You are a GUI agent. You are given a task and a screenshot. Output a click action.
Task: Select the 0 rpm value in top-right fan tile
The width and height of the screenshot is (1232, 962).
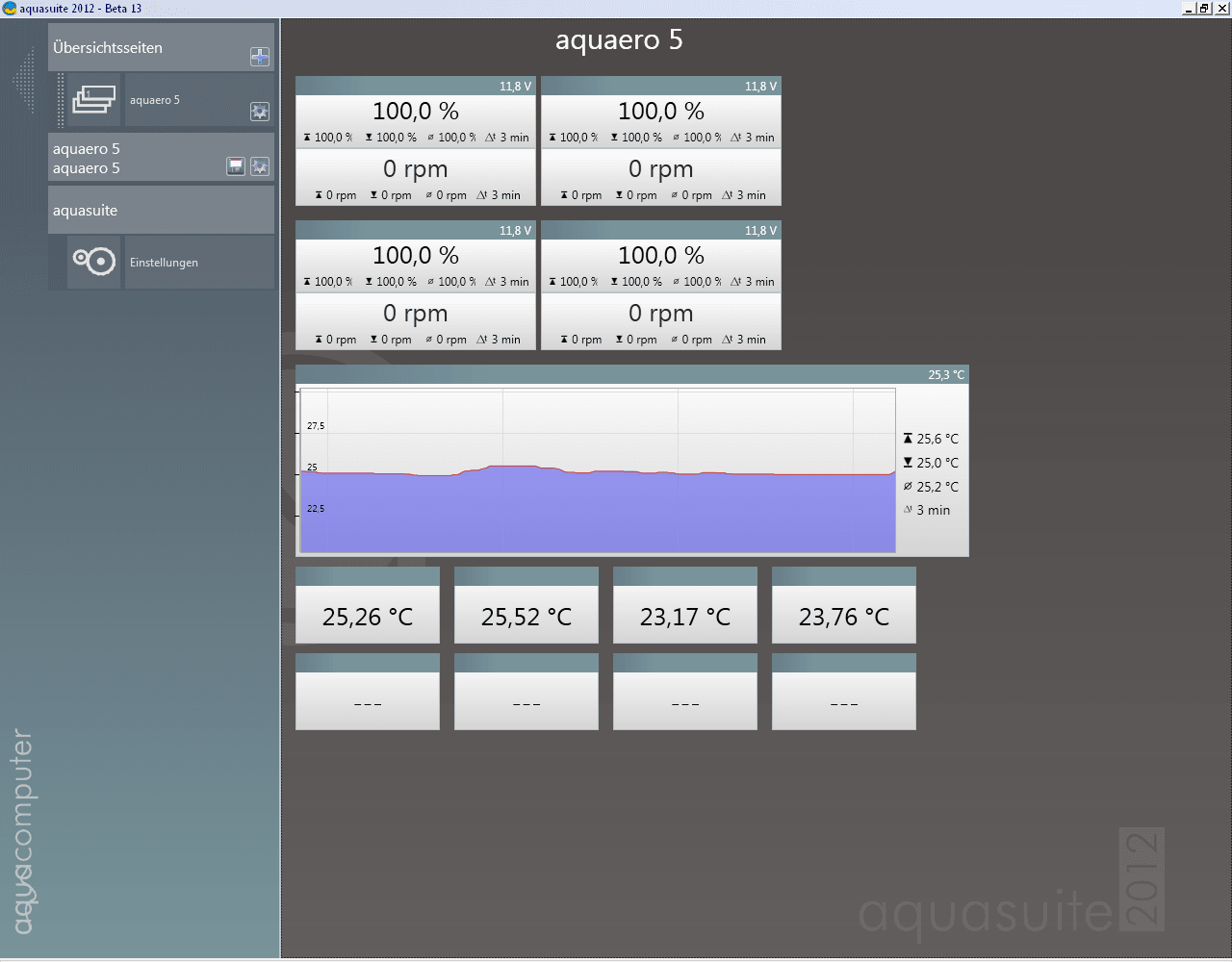pos(661,169)
